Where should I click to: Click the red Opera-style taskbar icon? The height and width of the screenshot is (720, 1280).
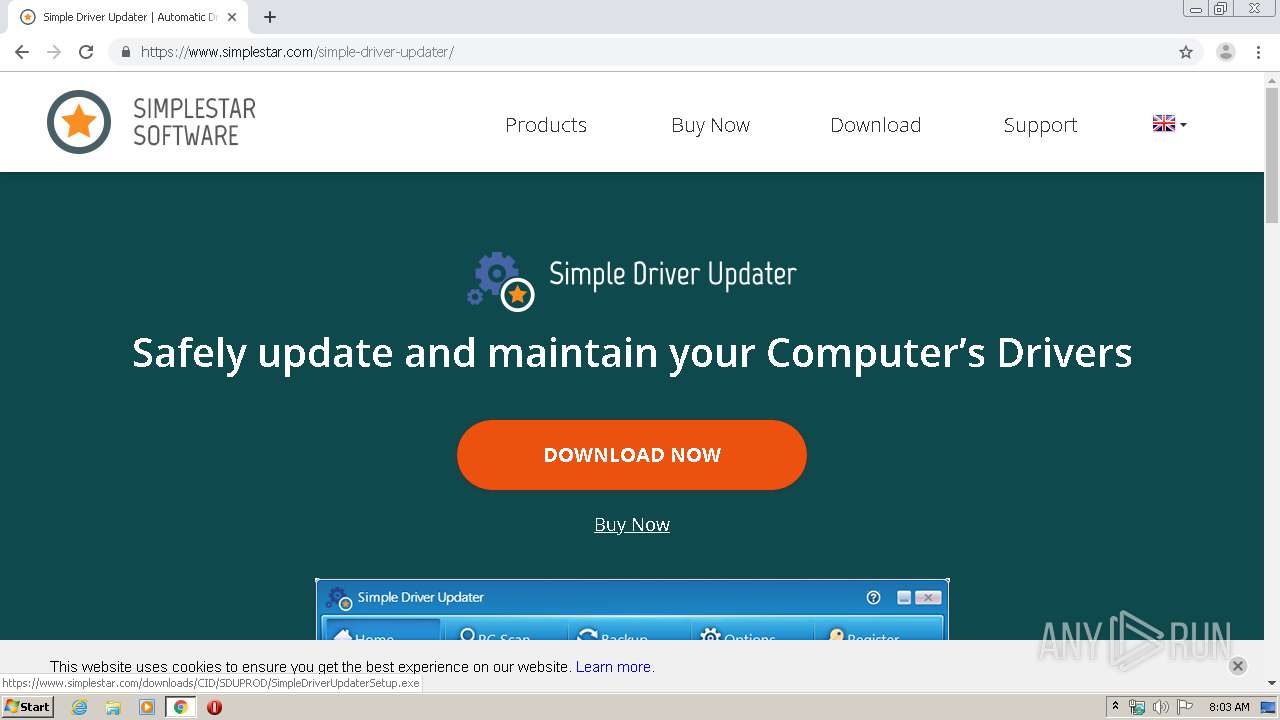pyautogui.click(x=214, y=707)
